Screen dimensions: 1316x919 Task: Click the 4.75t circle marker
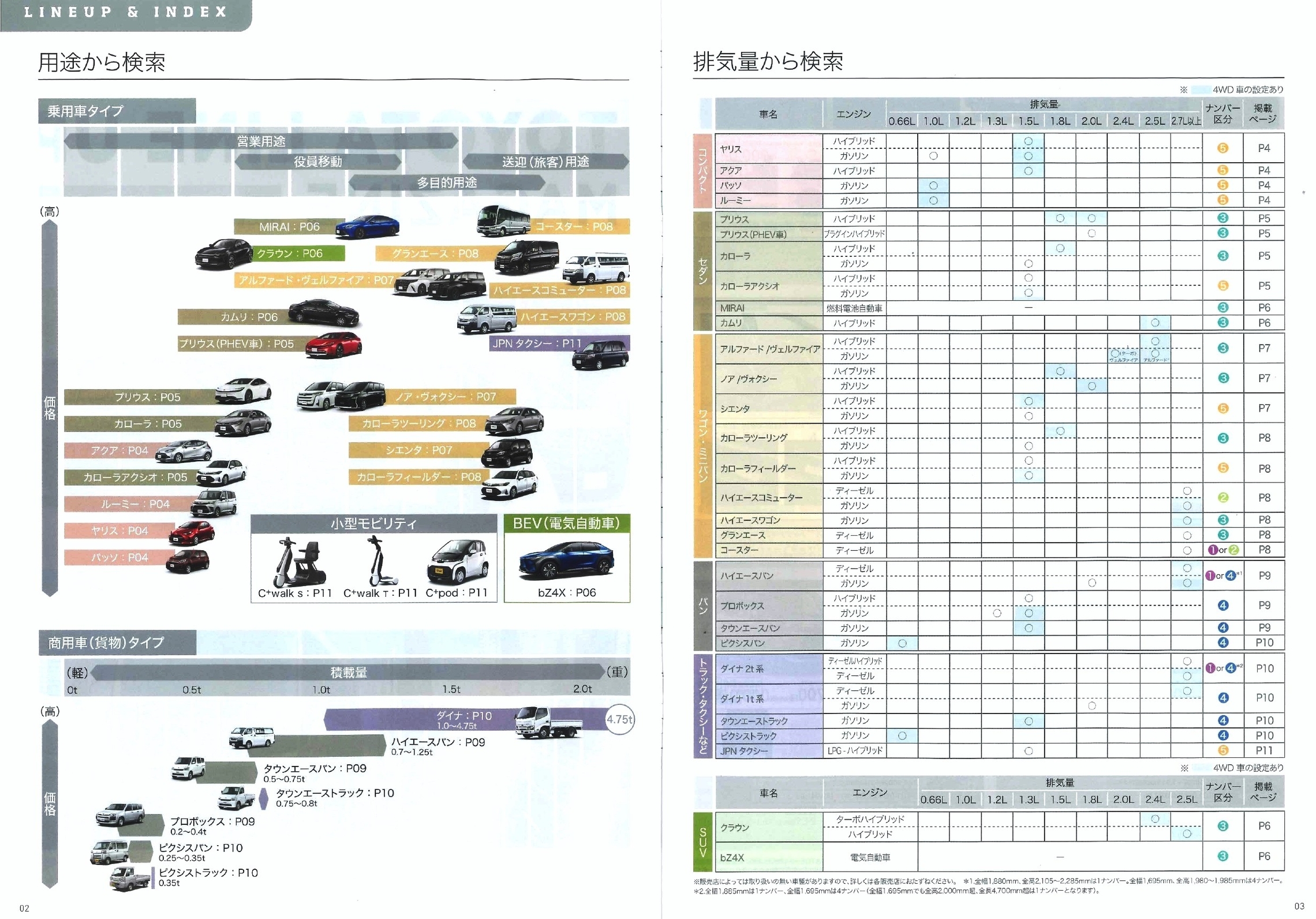click(x=619, y=719)
